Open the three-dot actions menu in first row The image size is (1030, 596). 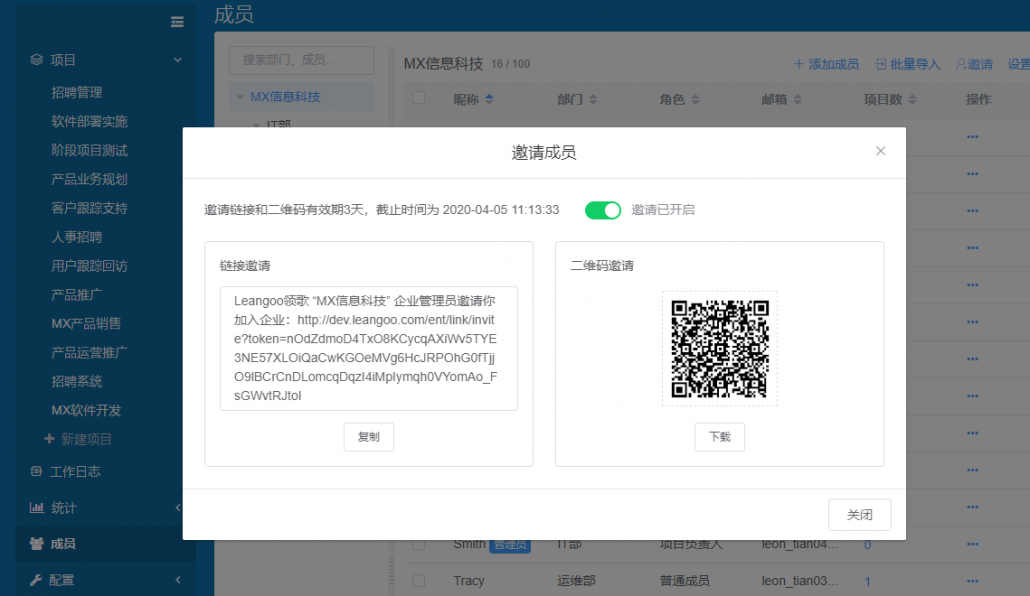972,137
